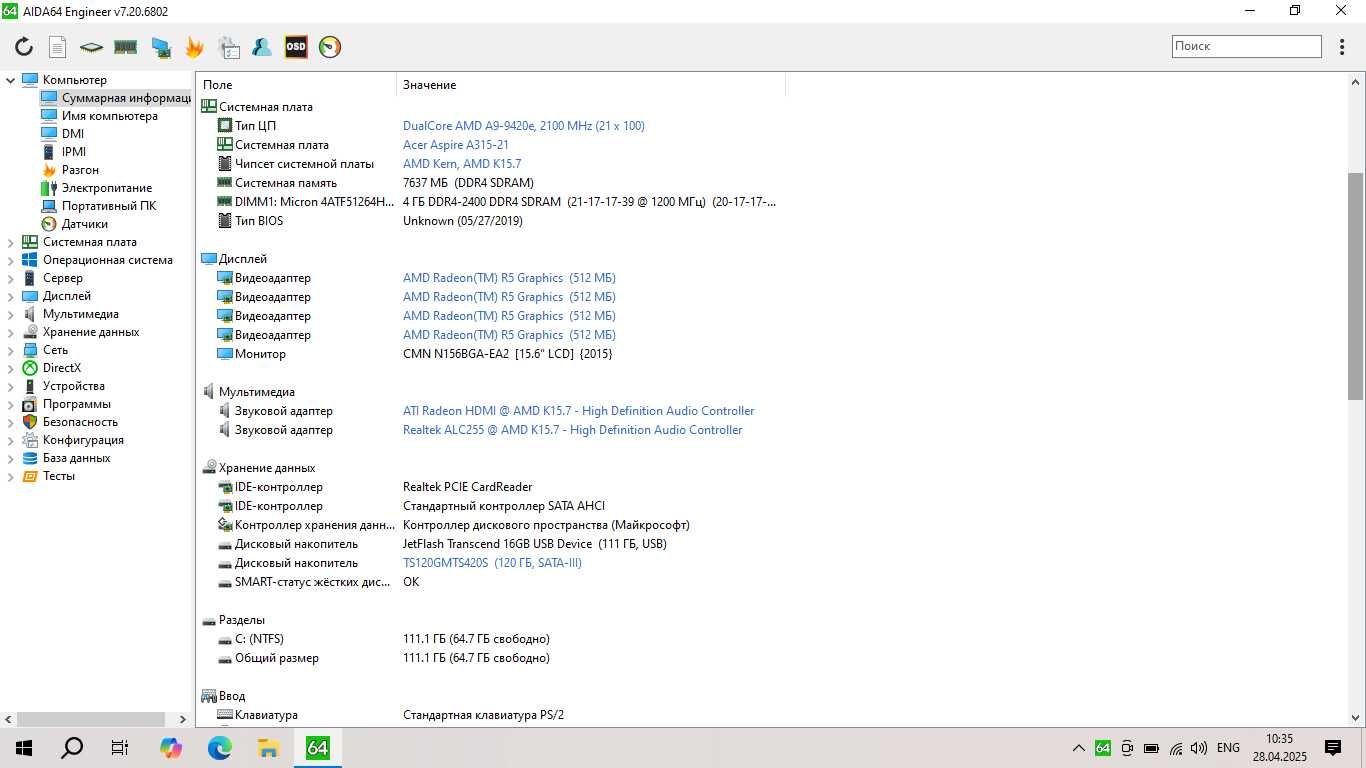The height and width of the screenshot is (768, 1366).
Task: Launch the System Stability Test flame icon
Action: (194, 47)
